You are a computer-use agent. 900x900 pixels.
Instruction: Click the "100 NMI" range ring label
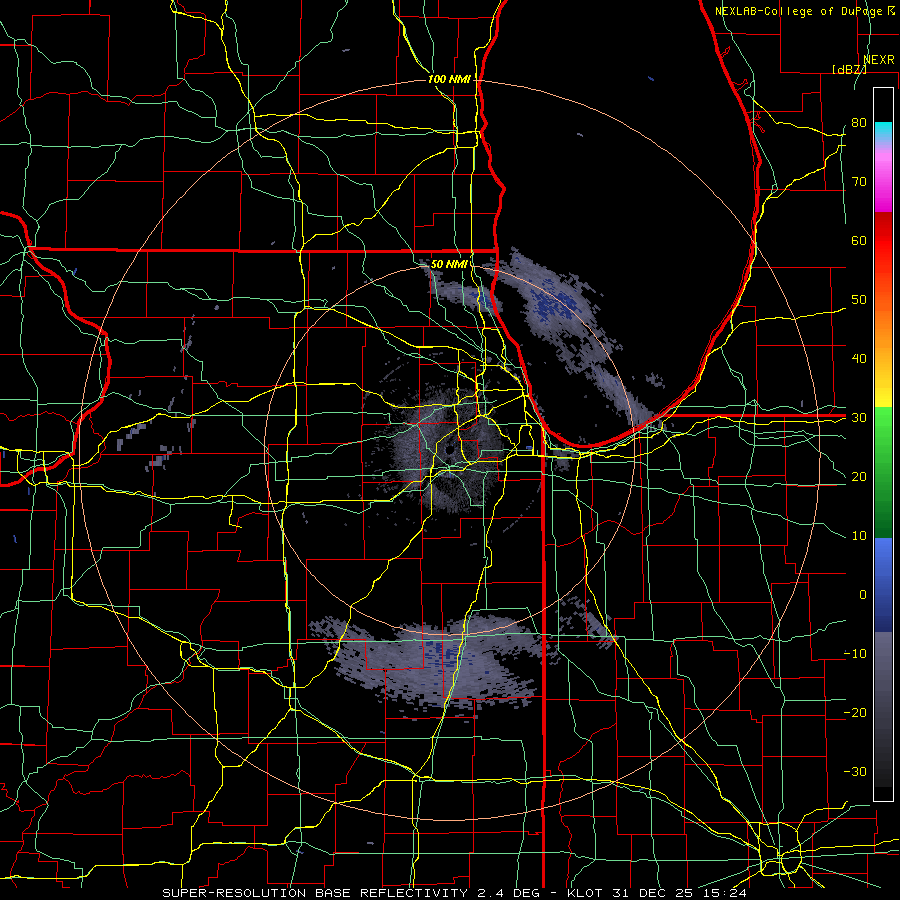tap(448, 79)
